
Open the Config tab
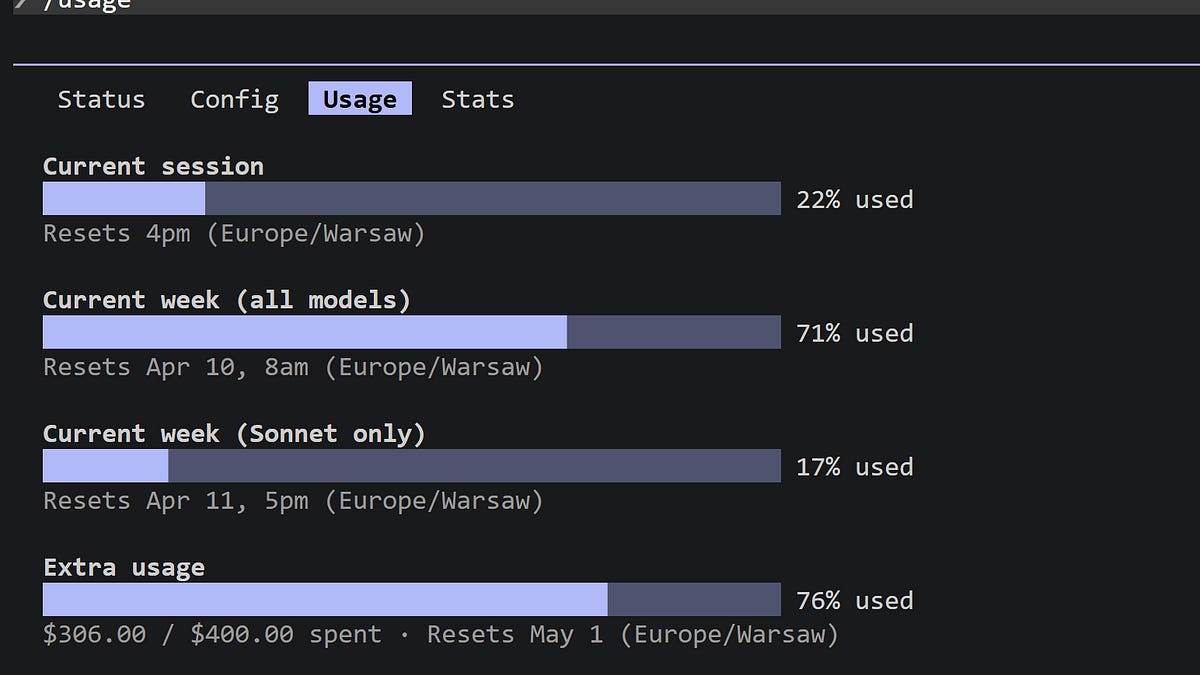(234, 99)
